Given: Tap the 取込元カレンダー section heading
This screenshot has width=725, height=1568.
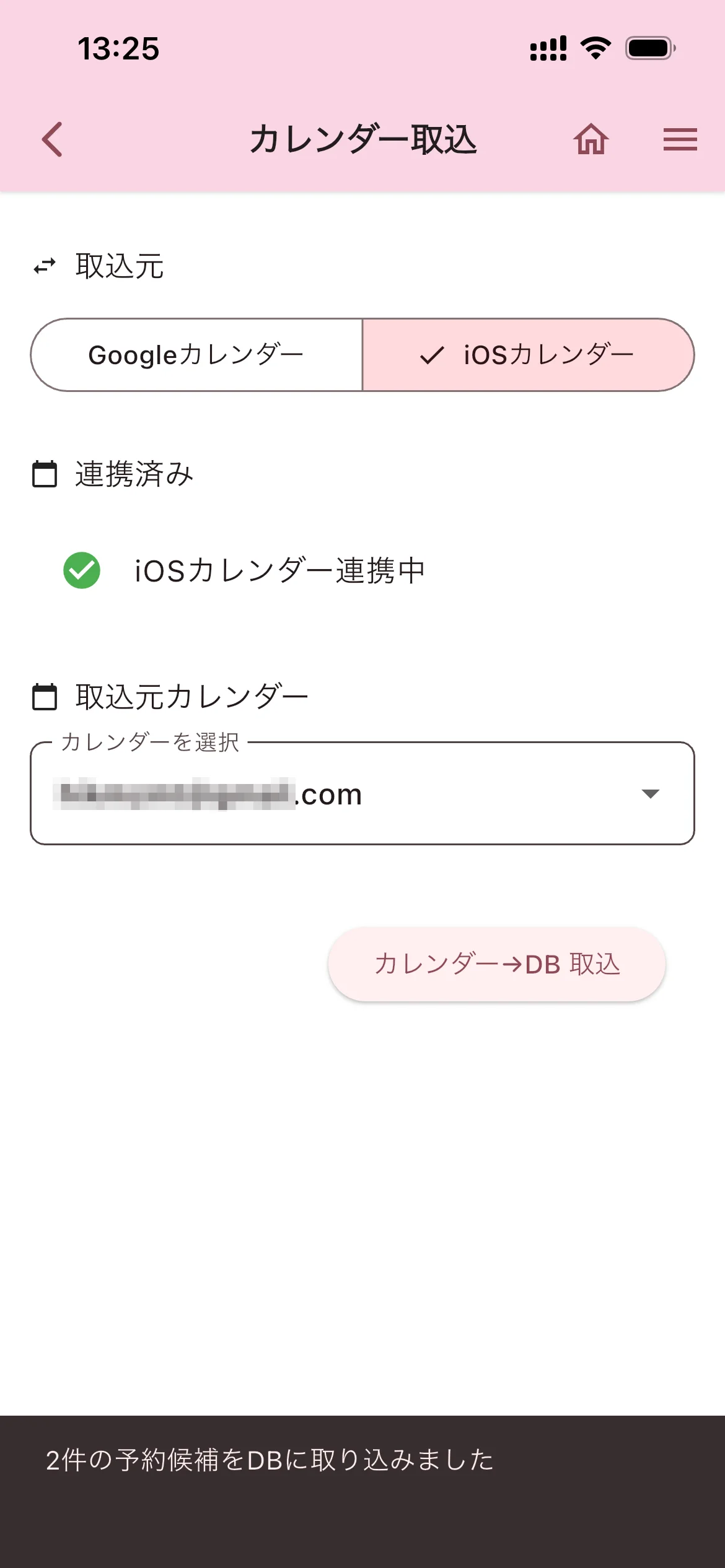Looking at the screenshot, I should click(191, 697).
